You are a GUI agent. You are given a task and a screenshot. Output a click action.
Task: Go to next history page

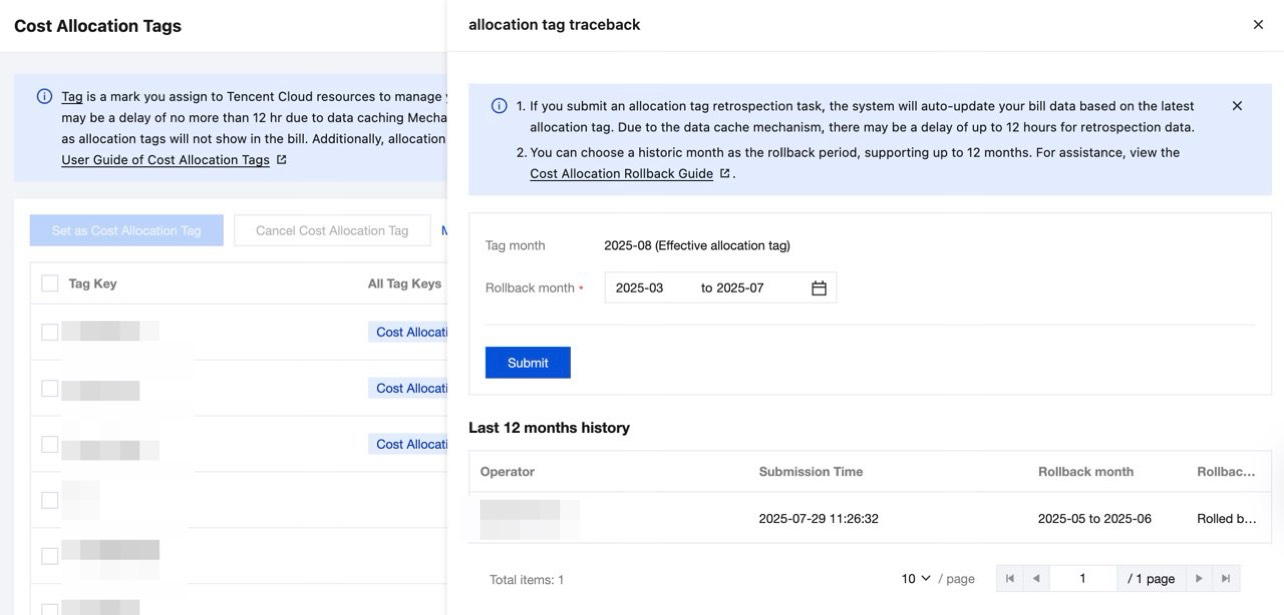coord(1200,579)
